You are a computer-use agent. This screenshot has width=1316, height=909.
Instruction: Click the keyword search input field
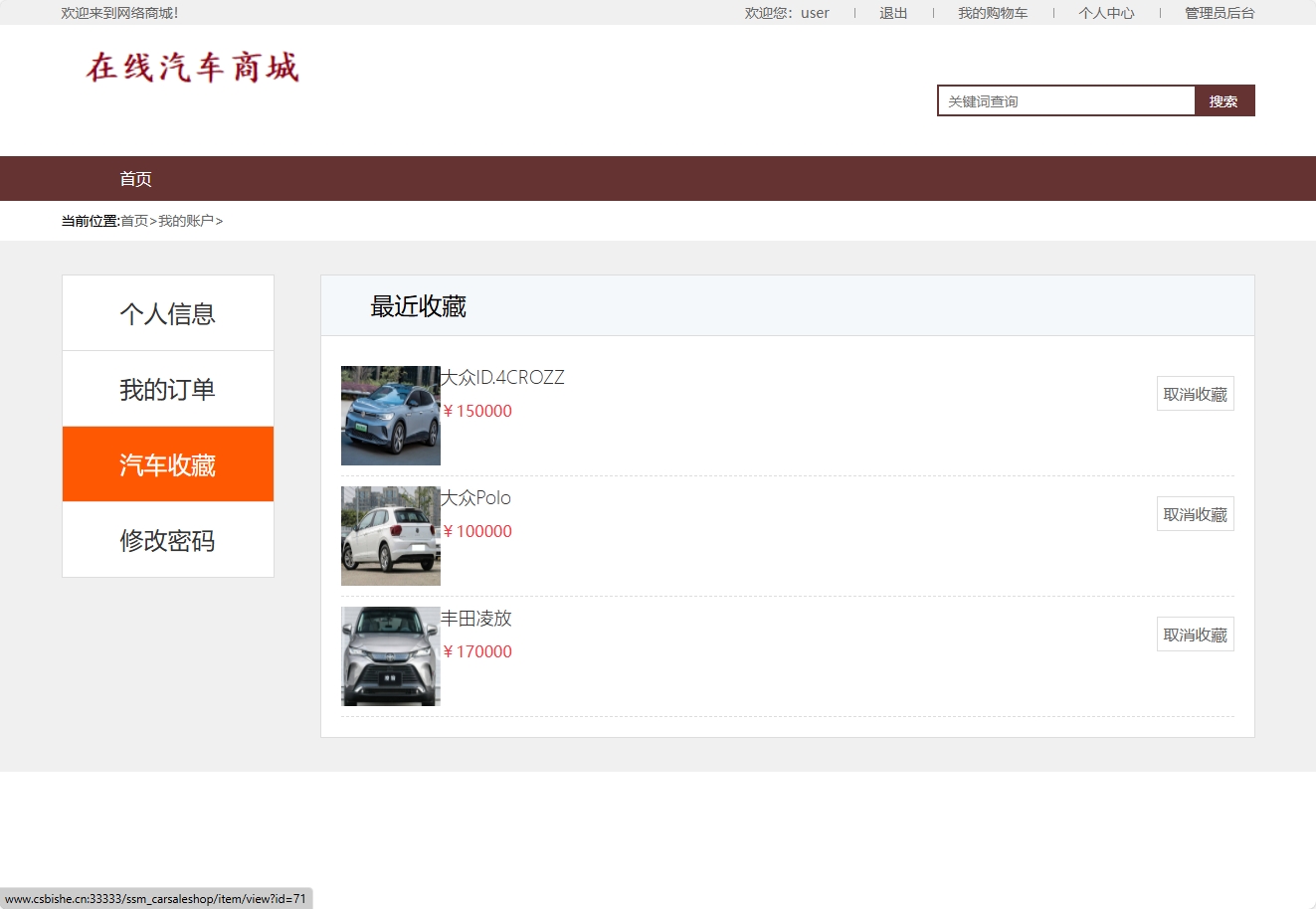1064,99
